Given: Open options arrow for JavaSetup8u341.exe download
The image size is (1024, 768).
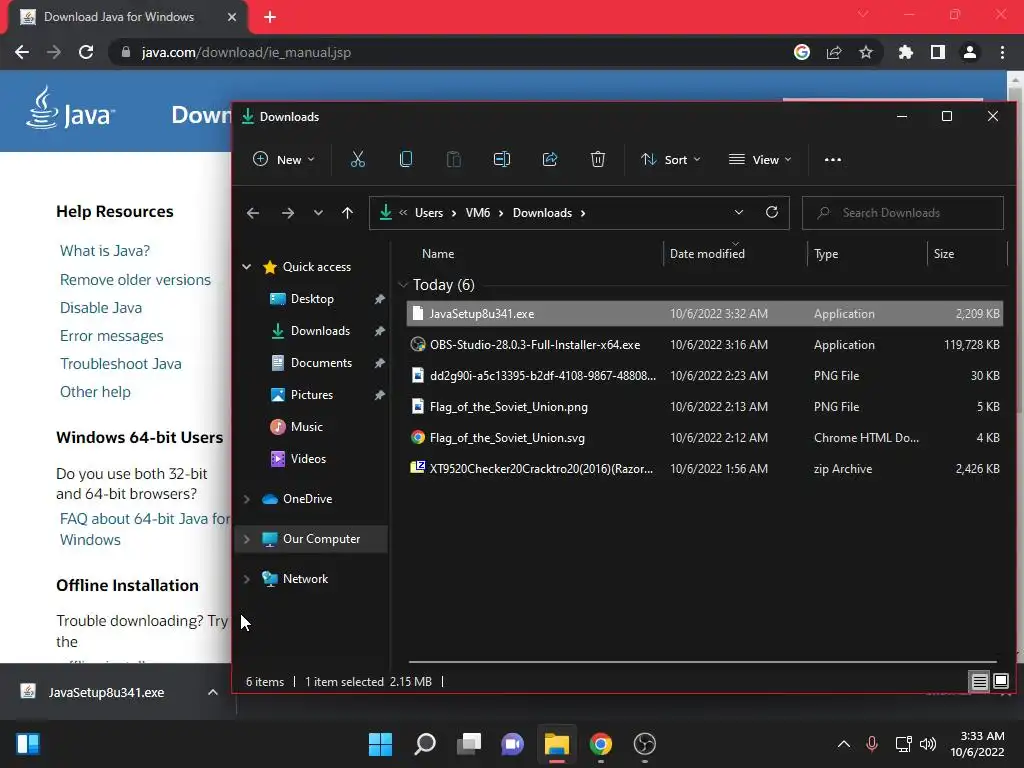Looking at the screenshot, I should point(213,692).
